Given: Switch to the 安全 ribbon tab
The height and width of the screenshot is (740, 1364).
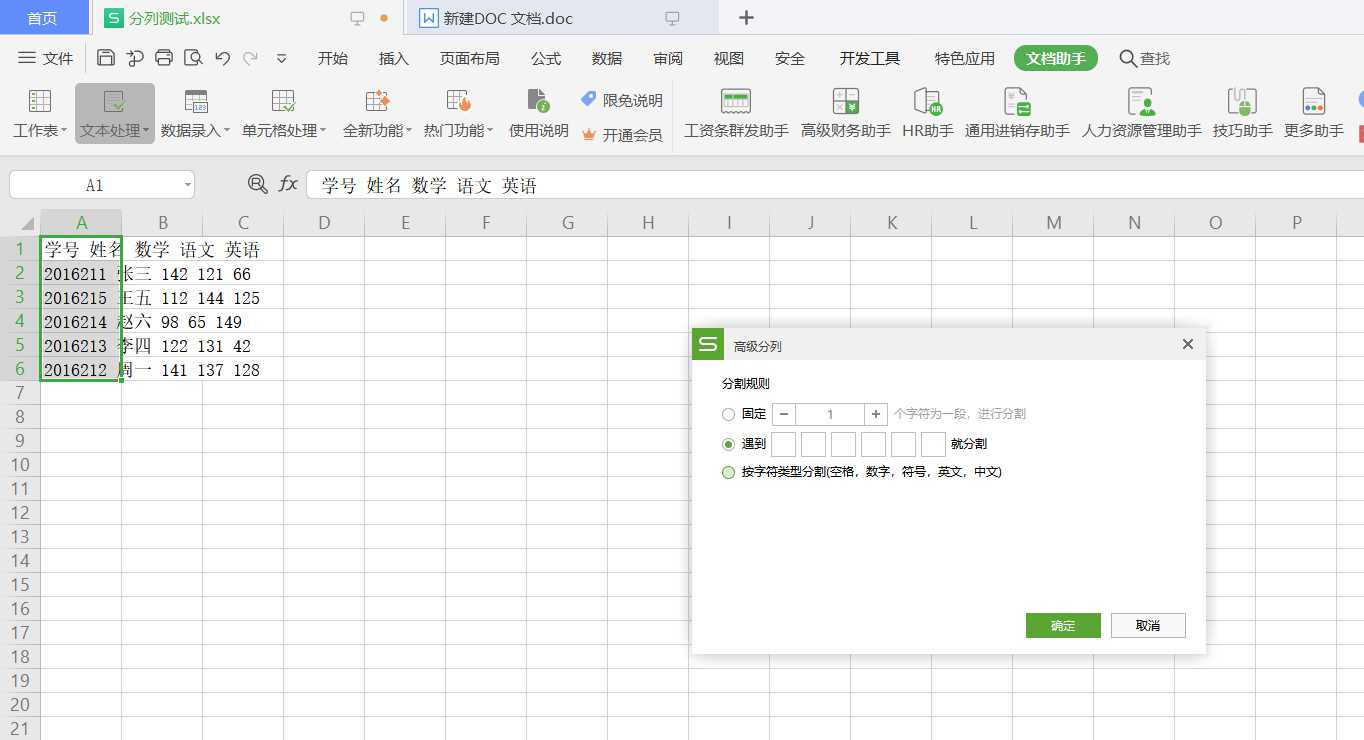Looking at the screenshot, I should pyautogui.click(x=790, y=58).
